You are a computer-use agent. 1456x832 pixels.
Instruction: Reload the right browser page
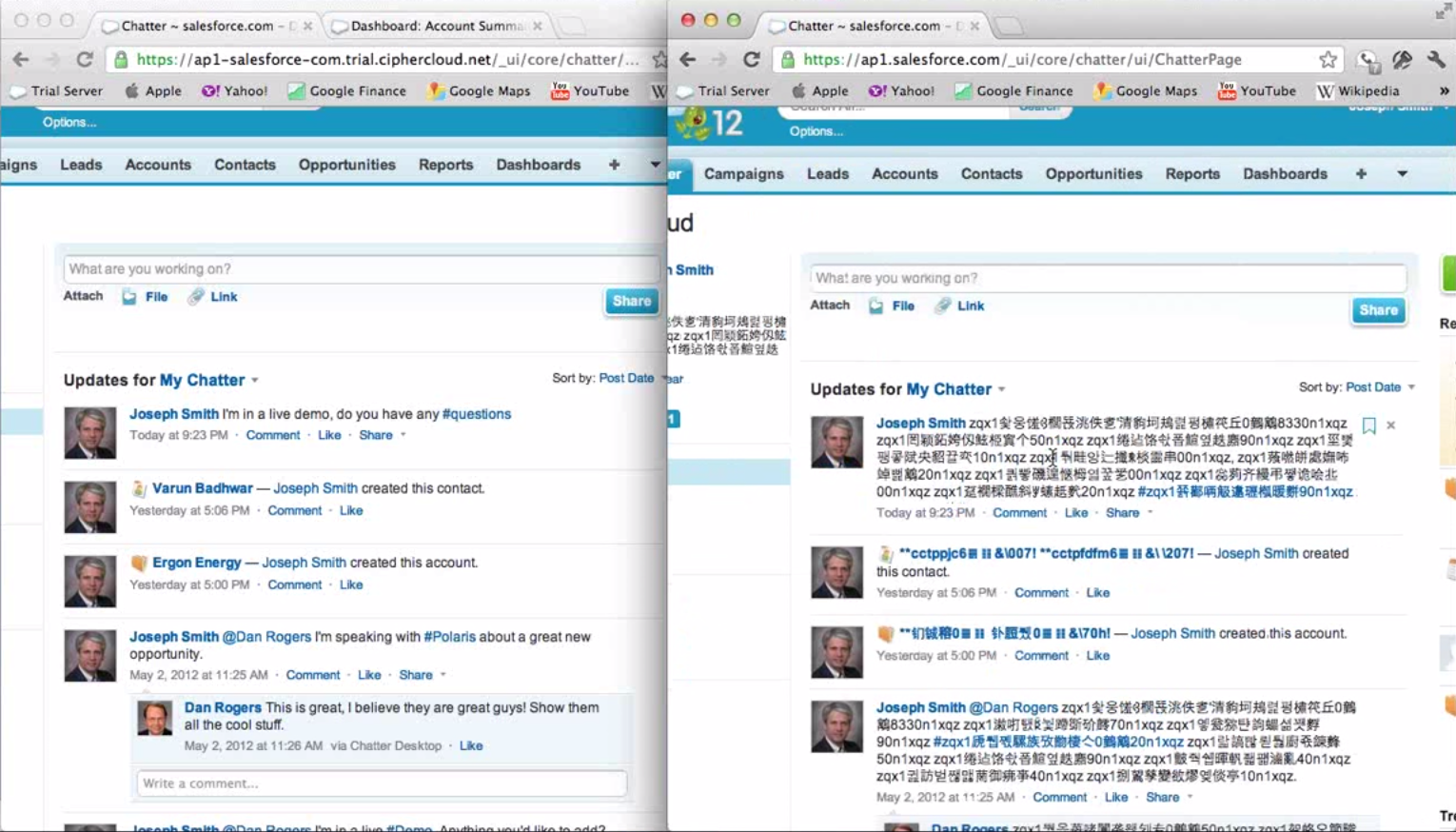coord(751,60)
